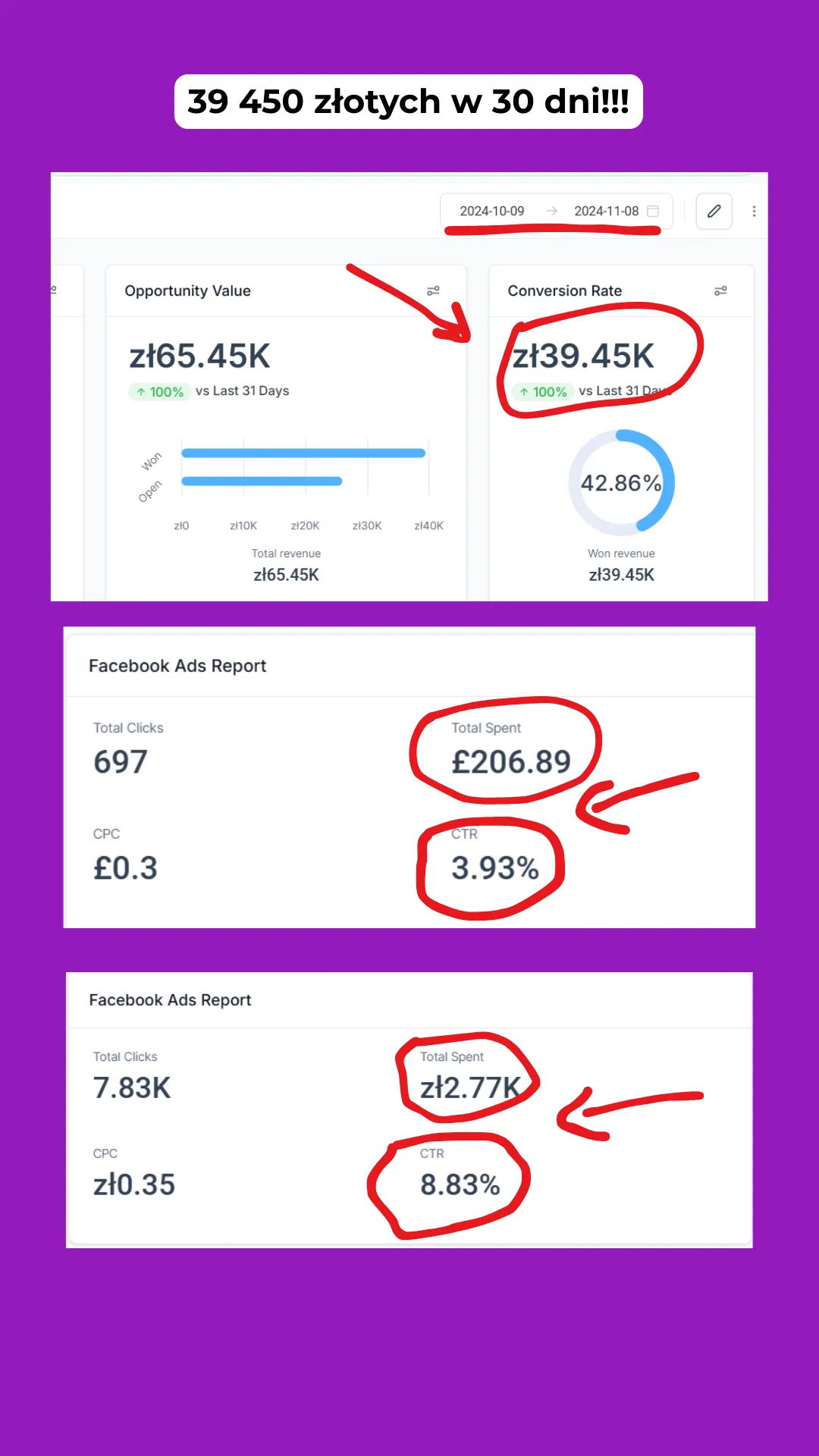Click the Conversion Rate widget title

pos(564,290)
